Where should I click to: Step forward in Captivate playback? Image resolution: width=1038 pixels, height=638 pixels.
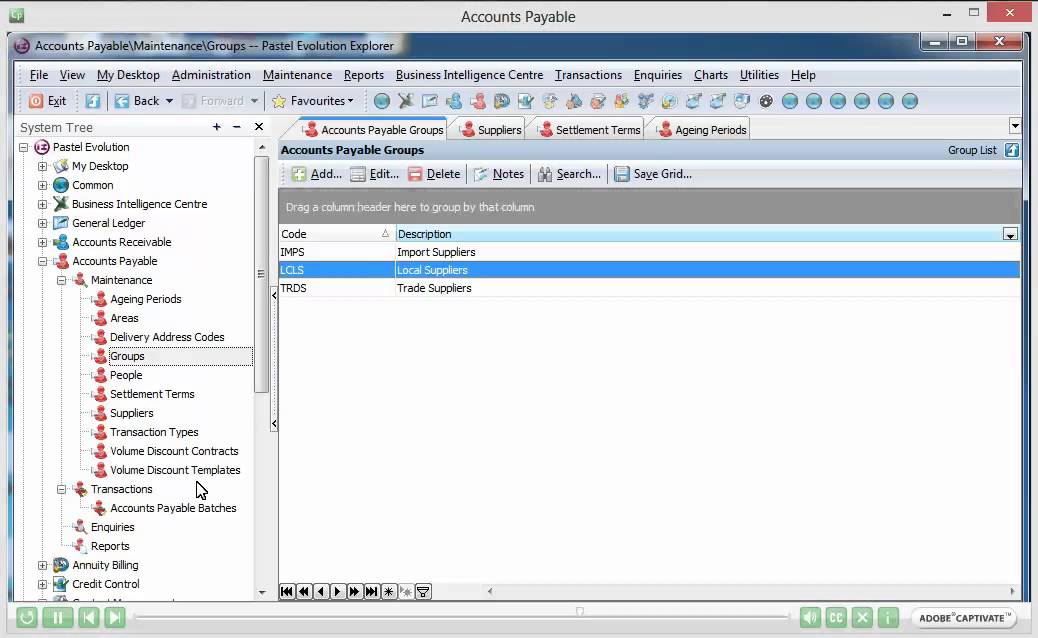click(115, 618)
